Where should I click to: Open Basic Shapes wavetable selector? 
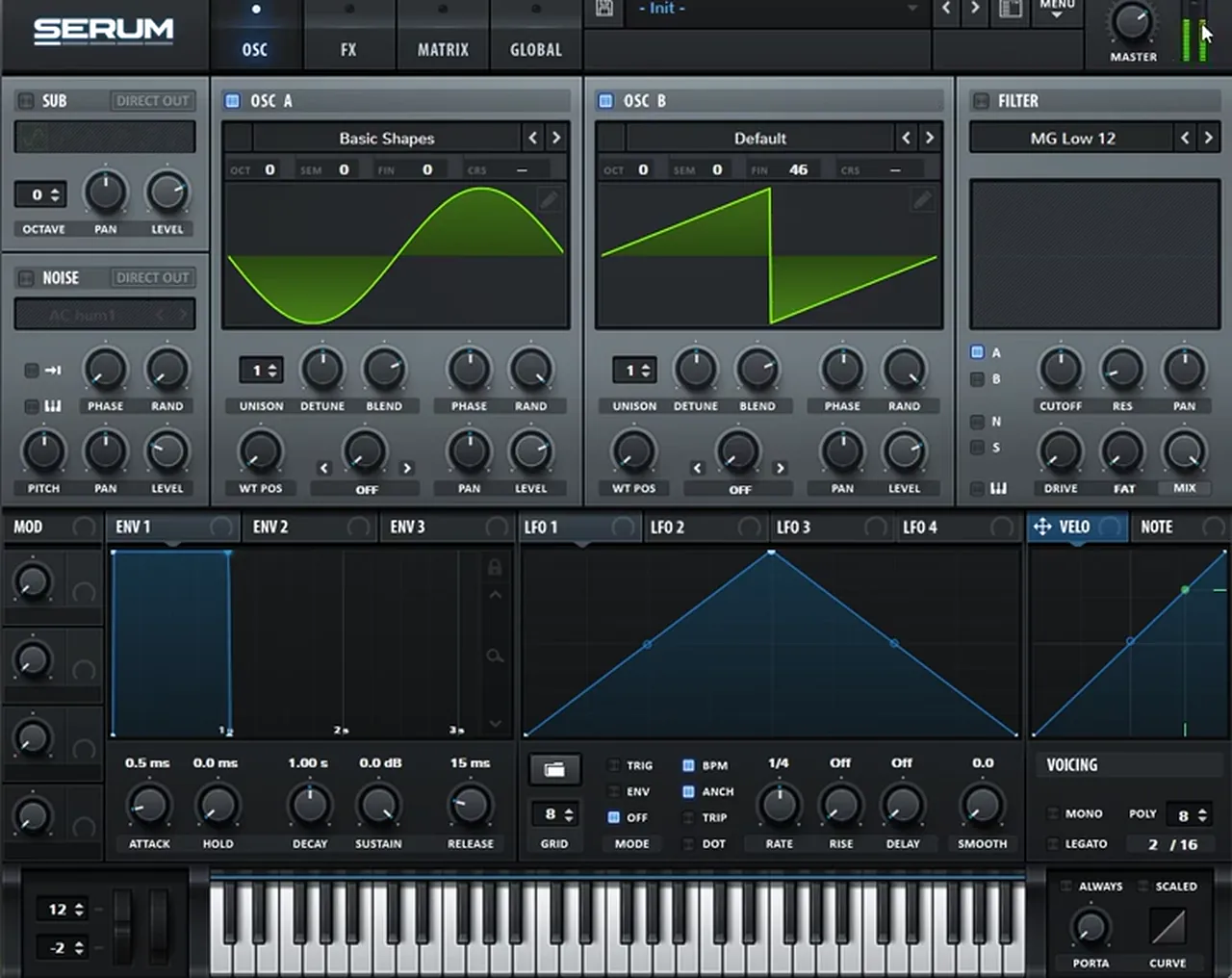point(386,138)
